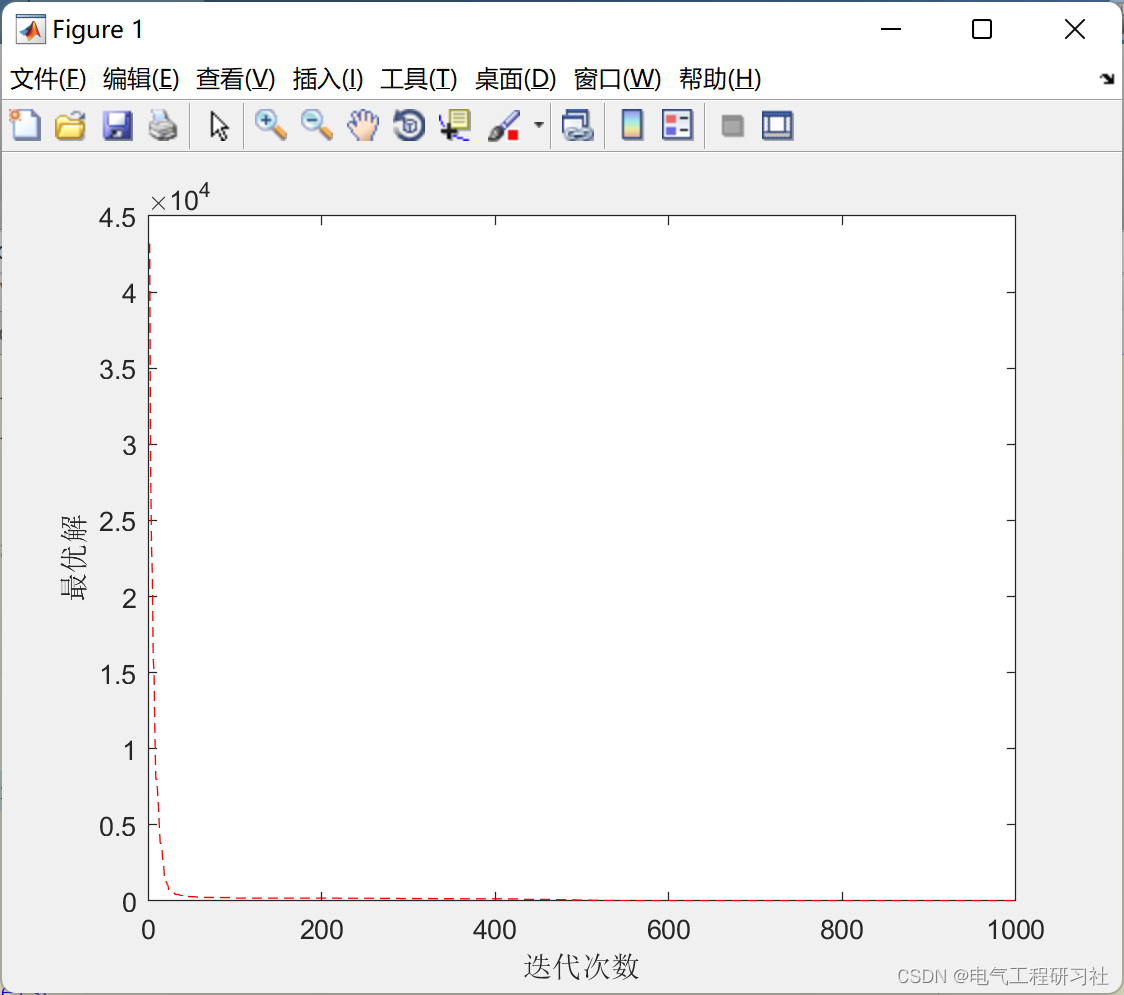Expand the brush color dropdown arrow
The width and height of the screenshot is (1124, 995).
coord(538,125)
